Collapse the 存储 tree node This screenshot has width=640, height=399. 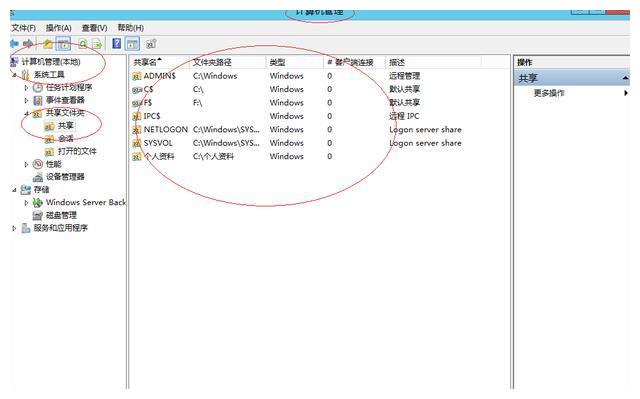pos(15,190)
